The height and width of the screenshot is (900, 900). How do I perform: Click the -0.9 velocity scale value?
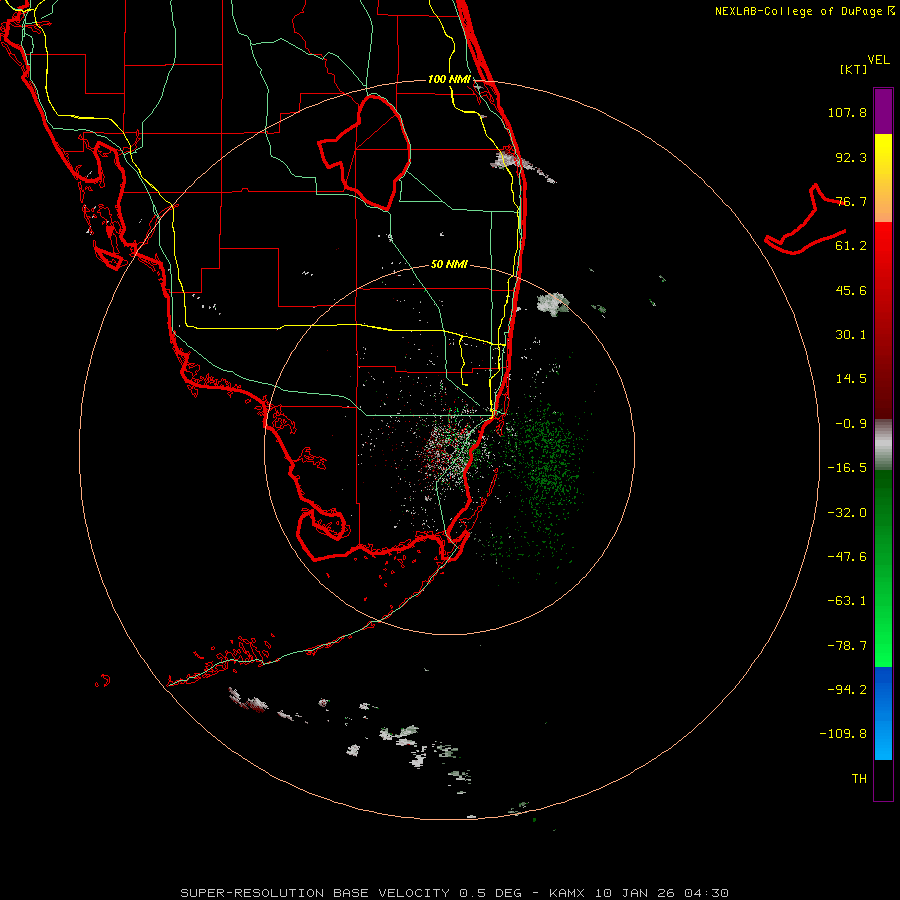[x=851, y=424]
